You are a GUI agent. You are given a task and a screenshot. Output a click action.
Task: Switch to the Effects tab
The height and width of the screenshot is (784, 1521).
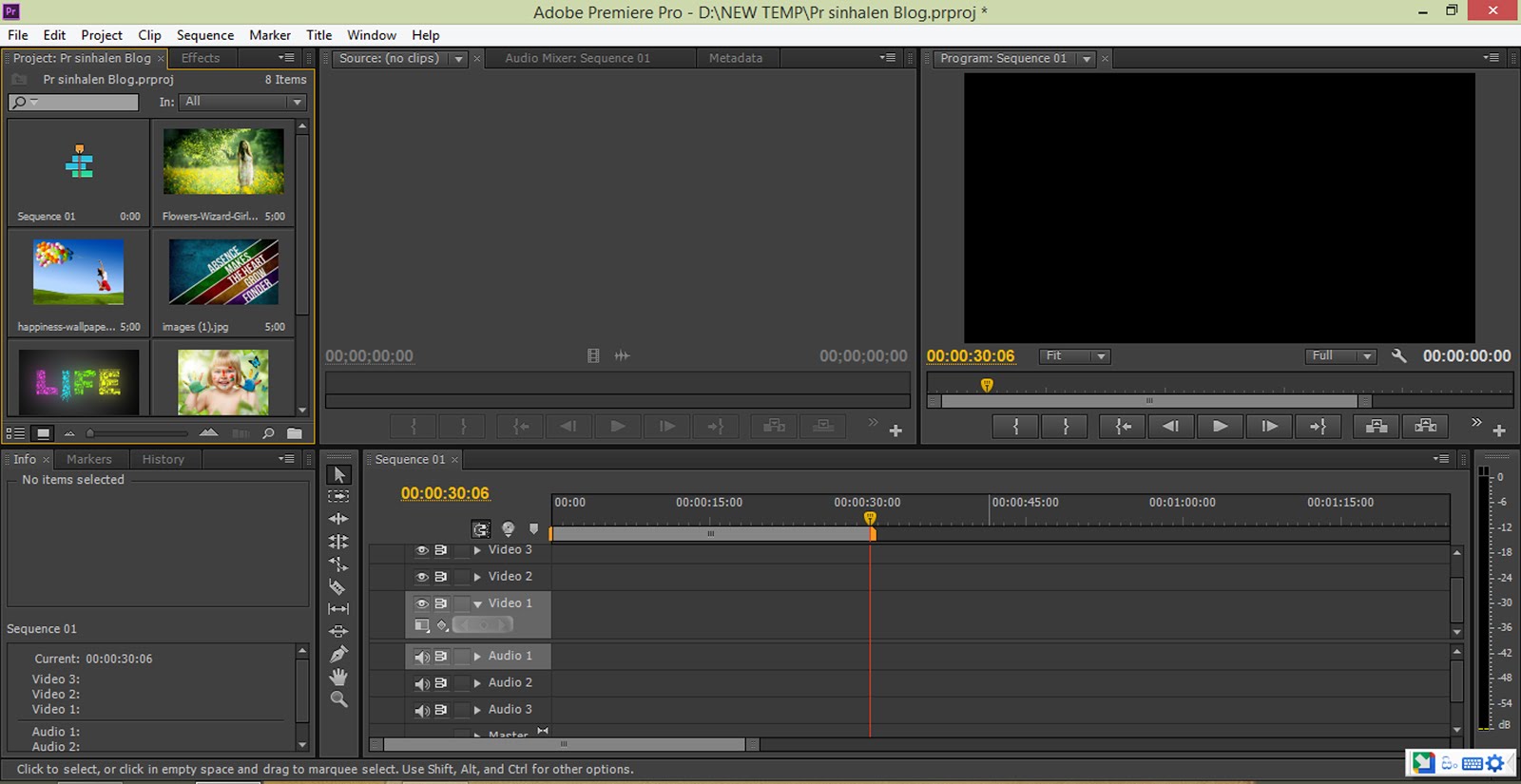201,58
